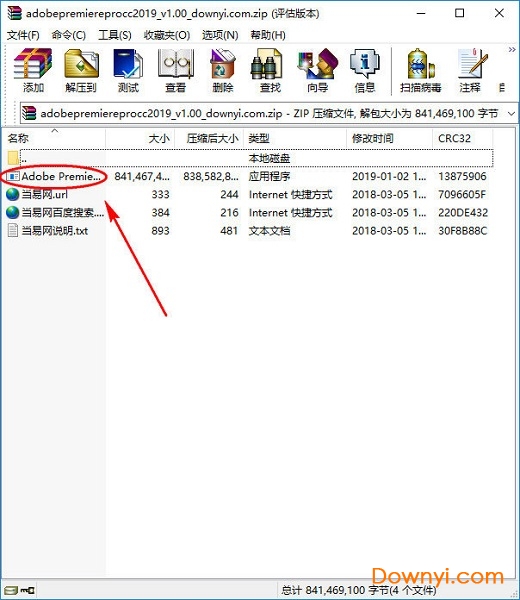Image resolution: width=520 pixels, height=600 pixels.
Task: Open the 工具(S) menu
Action: [115, 35]
